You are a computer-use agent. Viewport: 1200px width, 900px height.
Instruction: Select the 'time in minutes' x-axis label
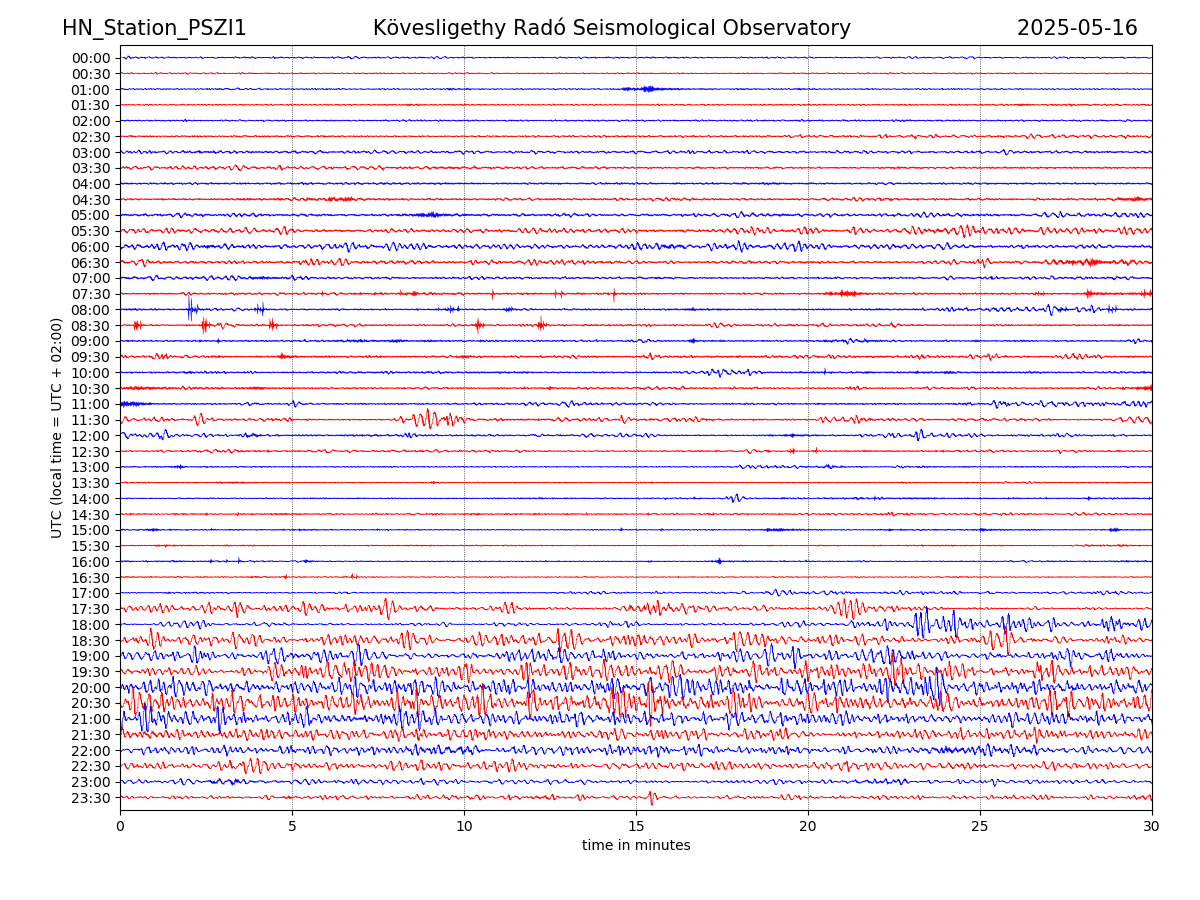[636, 845]
